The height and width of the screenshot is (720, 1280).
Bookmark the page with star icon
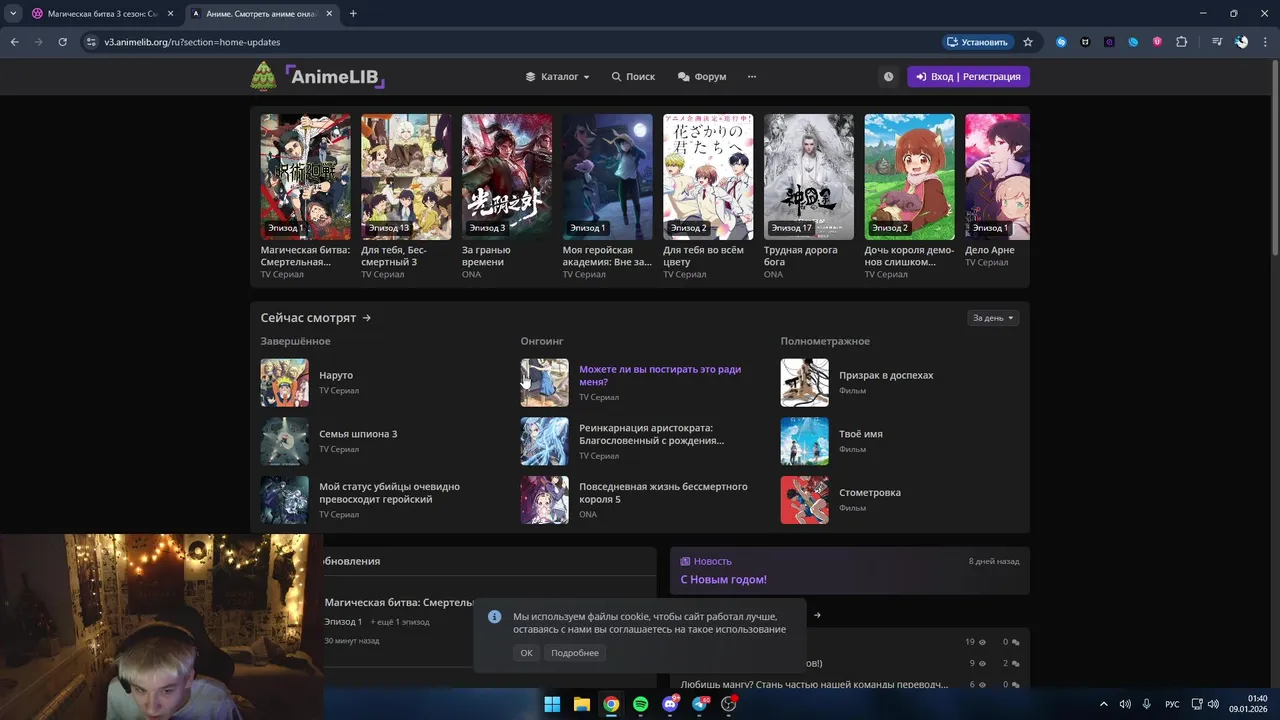[x=1028, y=42]
